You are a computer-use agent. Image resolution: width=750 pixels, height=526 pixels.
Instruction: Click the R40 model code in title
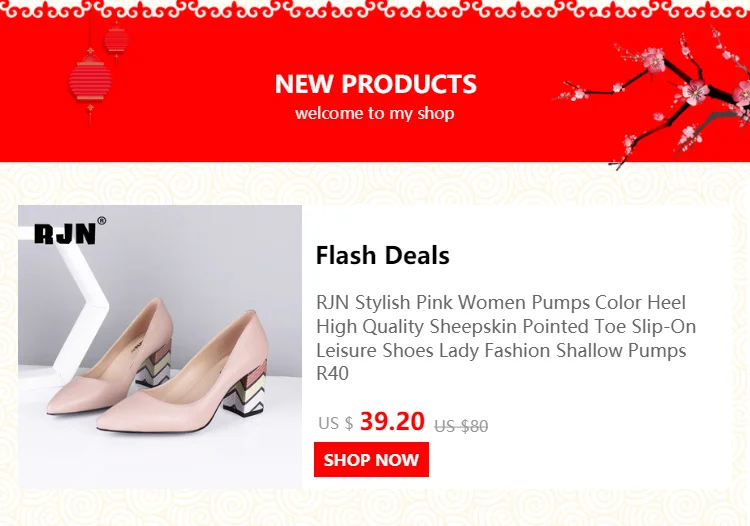point(332,374)
